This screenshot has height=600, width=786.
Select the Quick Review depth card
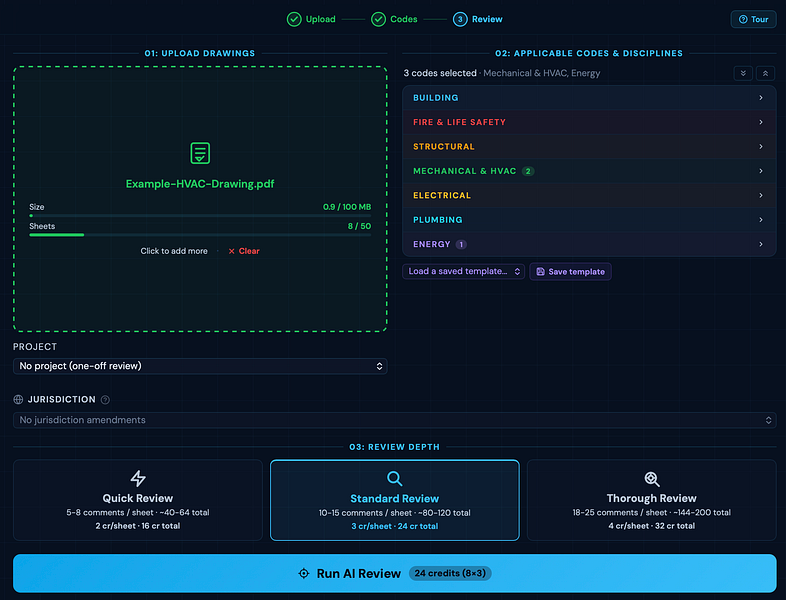point(138,500)
